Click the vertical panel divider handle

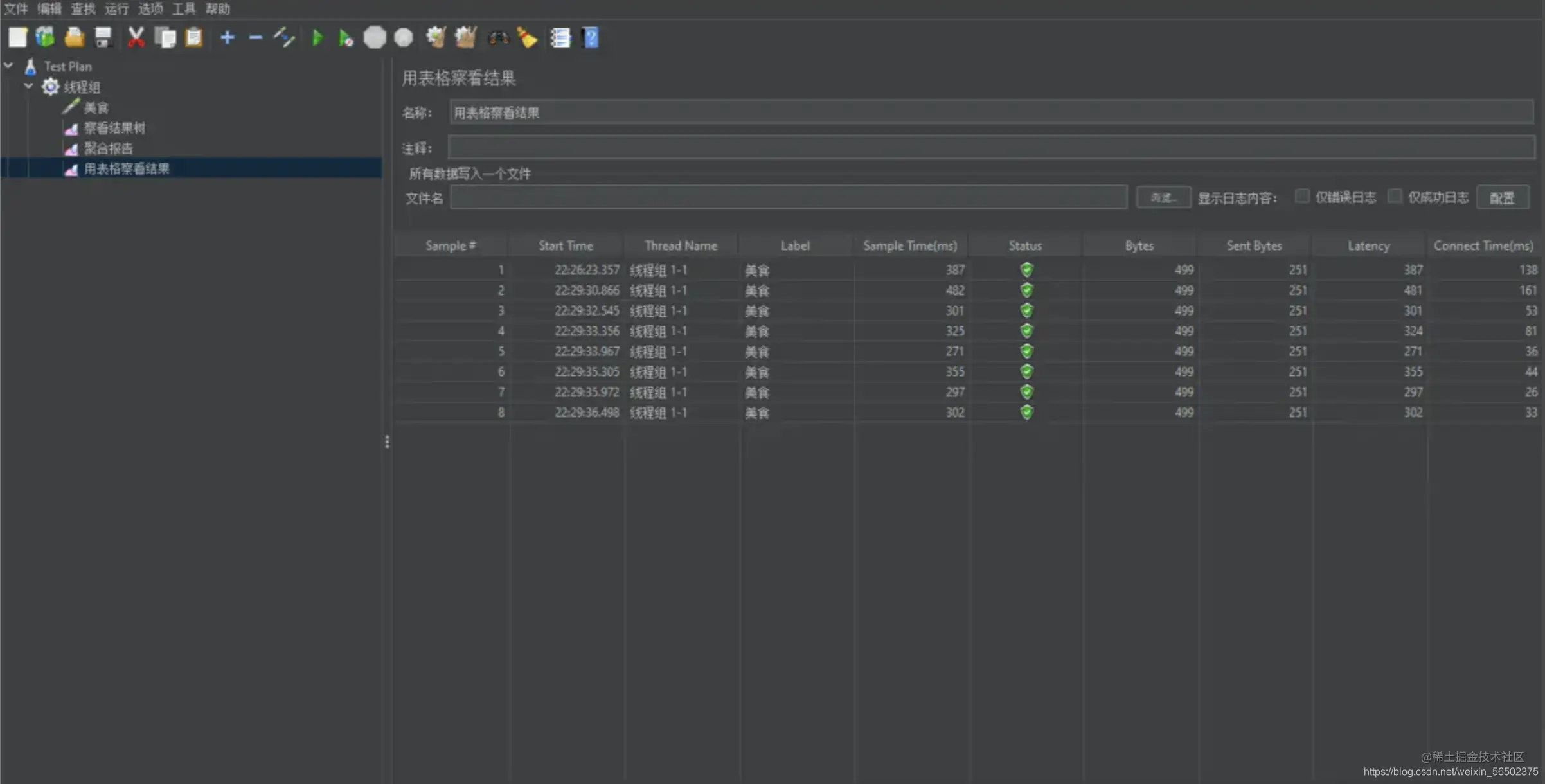pyautogui.click(x=387, y=441)
